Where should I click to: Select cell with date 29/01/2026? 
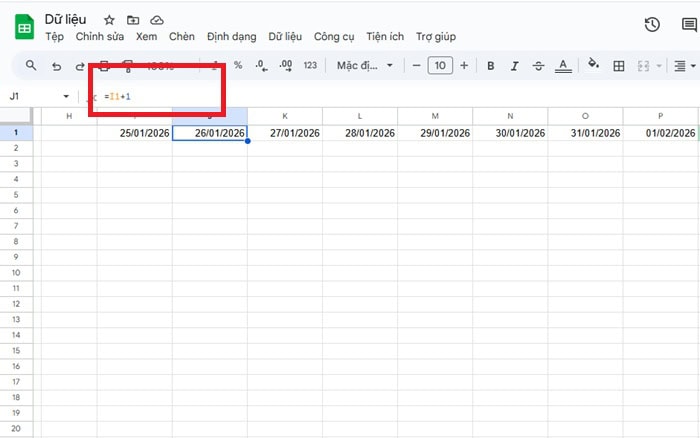click(x=435, y=133)
